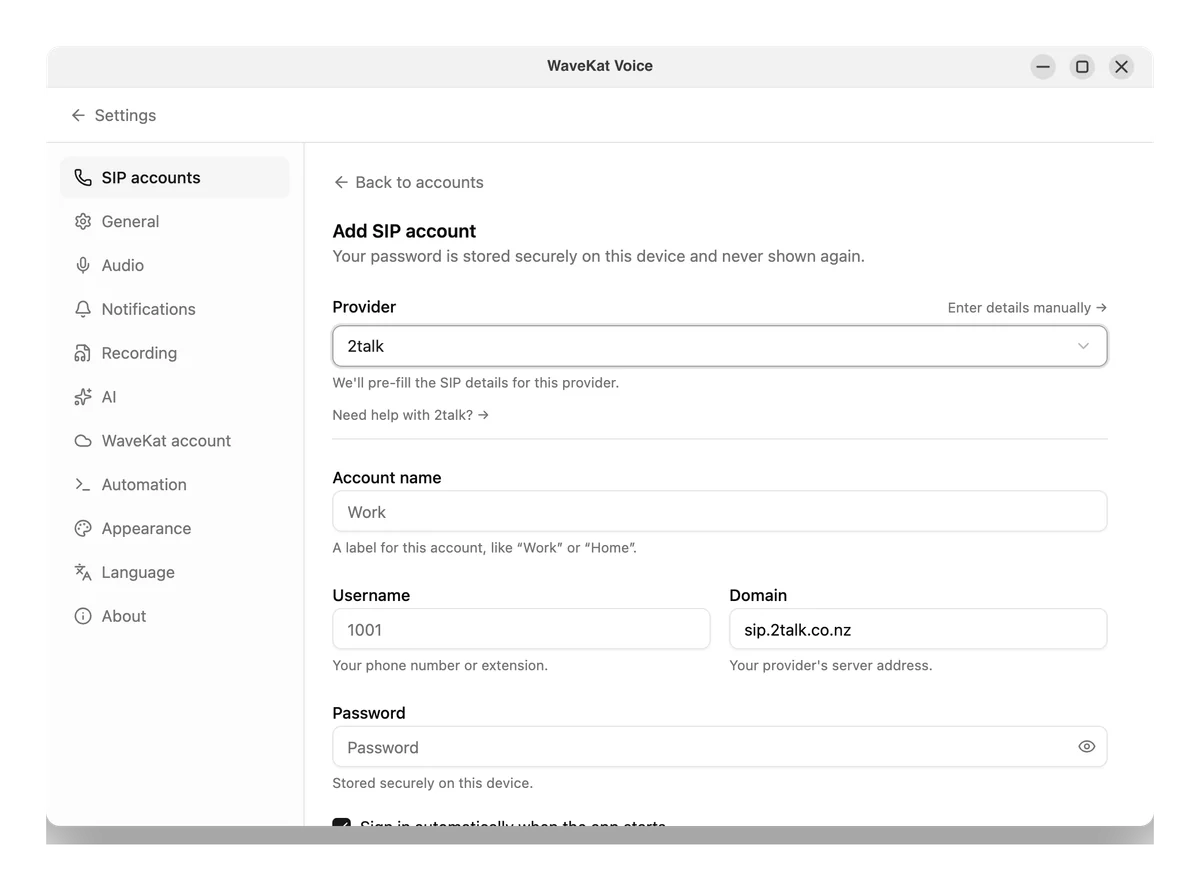Open the AI settings section
The width and height of the screenshot is (1200, 872).
coord(175,397)
